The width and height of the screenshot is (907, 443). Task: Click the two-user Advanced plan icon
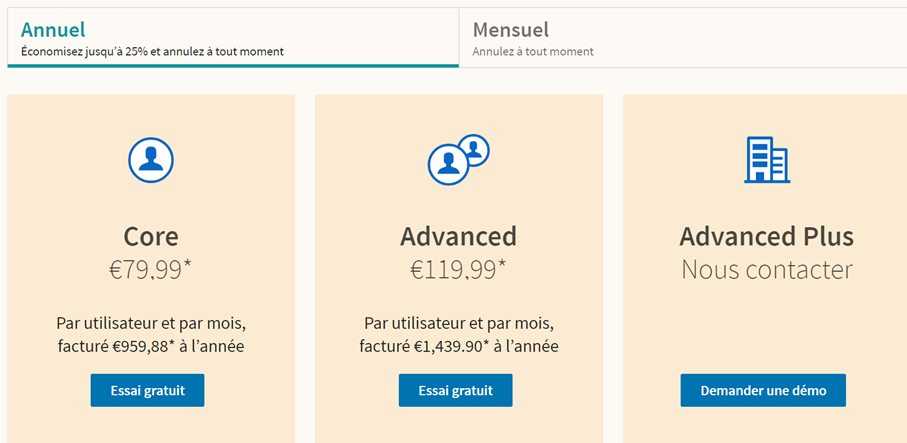click(x=459, y=160)
